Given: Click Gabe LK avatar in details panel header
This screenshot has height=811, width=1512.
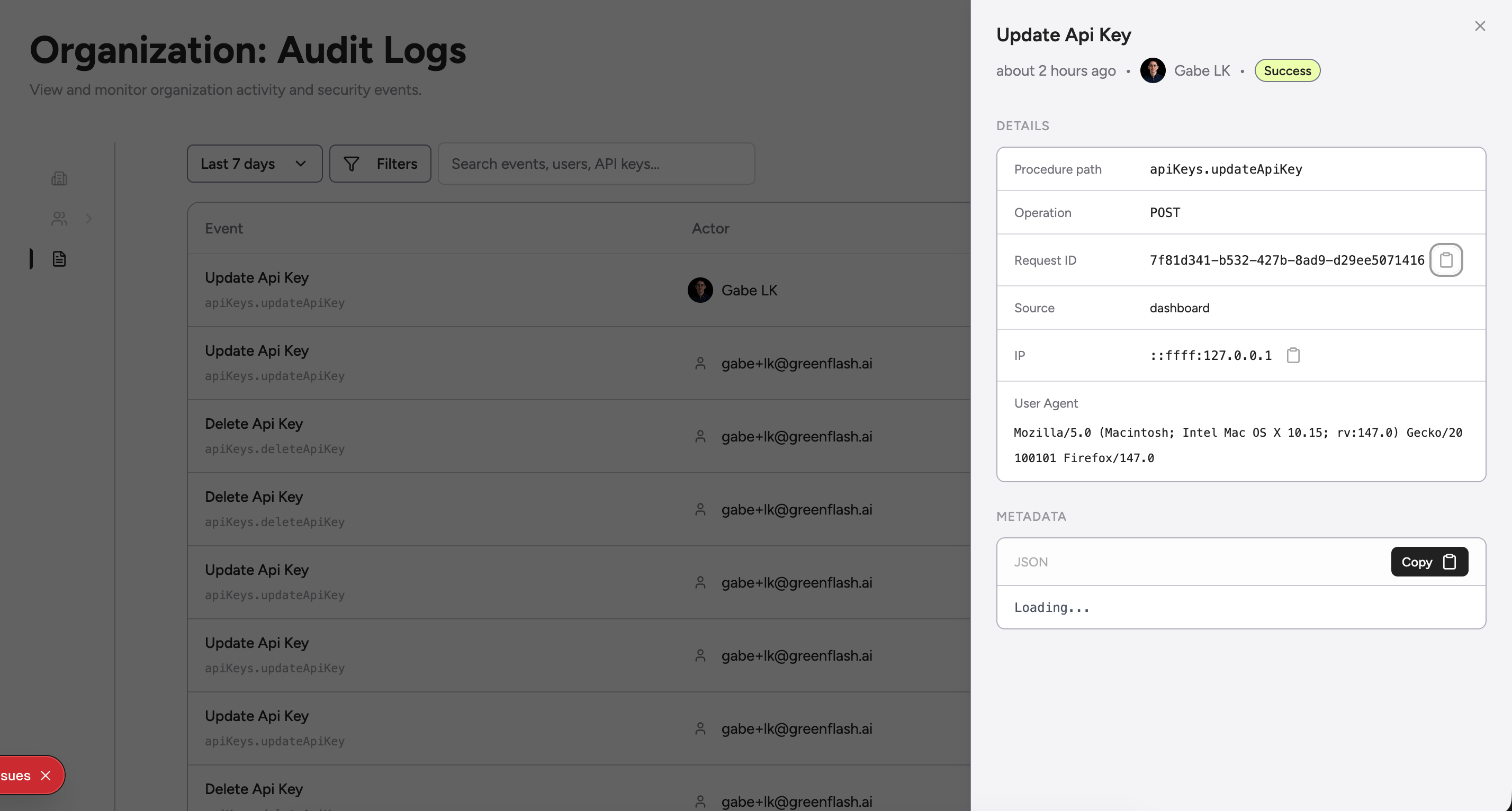Looking at the screenshot, I should click(1152, 70).
